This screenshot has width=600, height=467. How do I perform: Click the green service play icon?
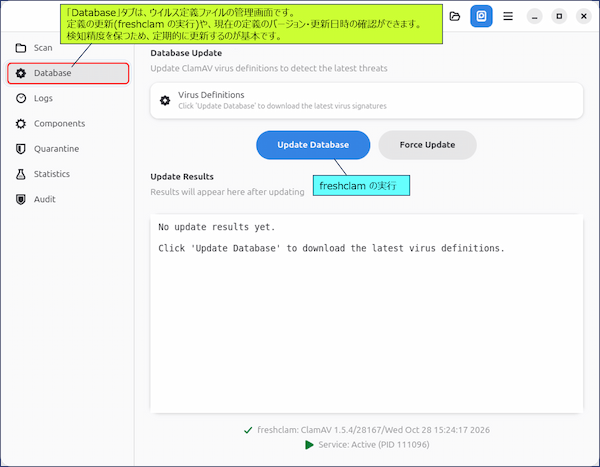click(x=309, y=445)
